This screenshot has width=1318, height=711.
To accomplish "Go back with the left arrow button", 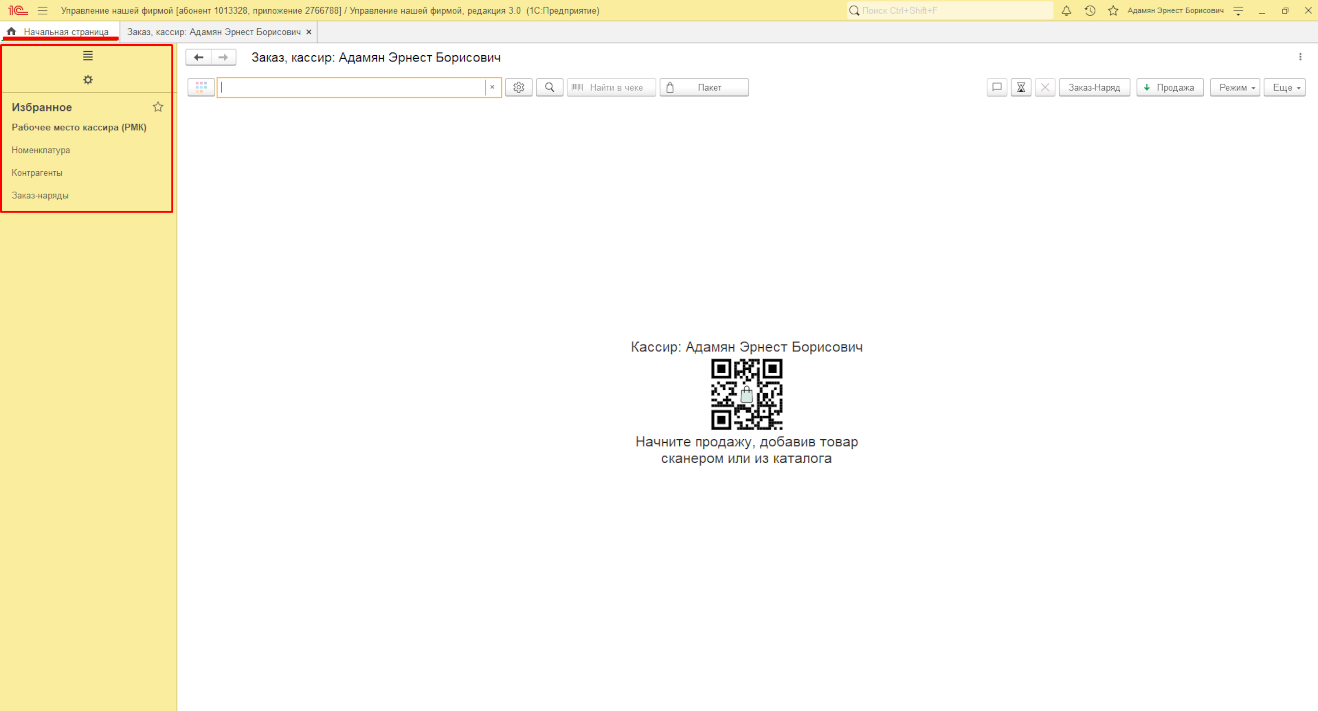I will (199, 58).
